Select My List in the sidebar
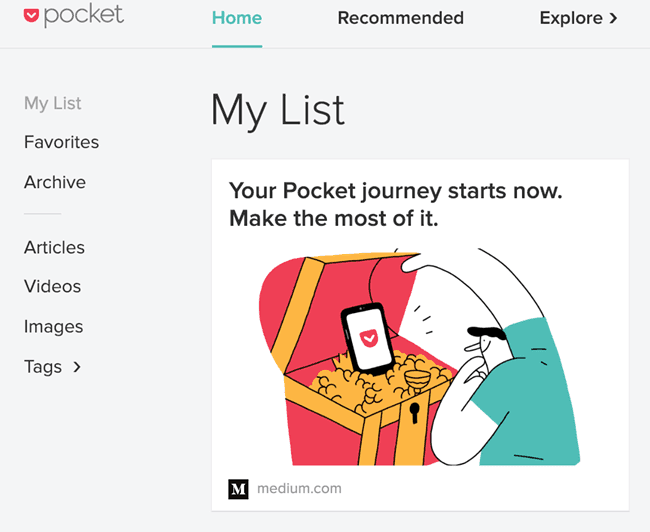 coord(53,103)
